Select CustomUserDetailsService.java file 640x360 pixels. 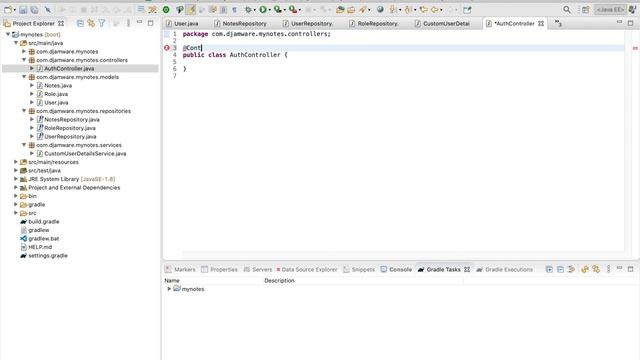pos(85,153)
